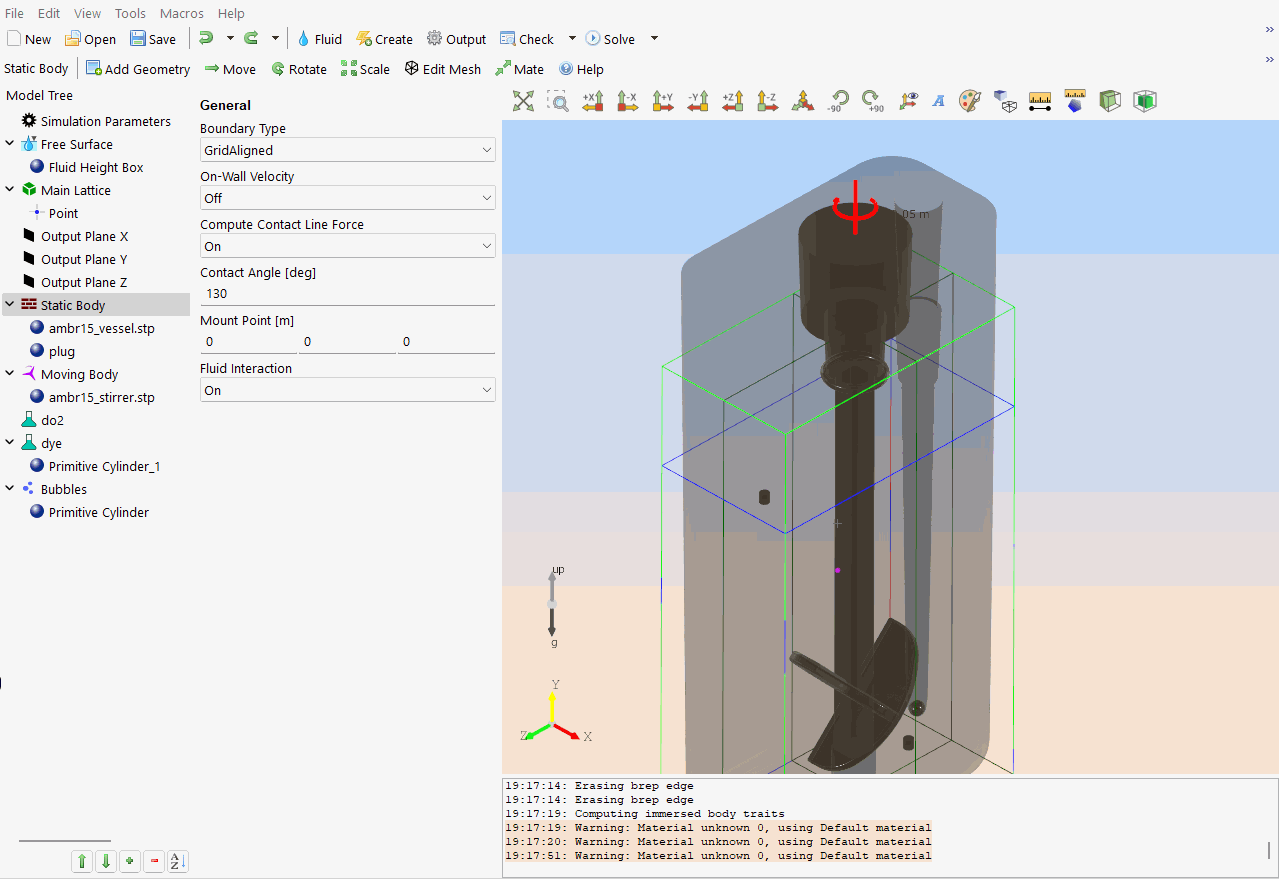Viewport: 1279px width, 879px height.
Task: Click the Rotate toolbar button
Action: pyautogui.click(x=298, y=69)
